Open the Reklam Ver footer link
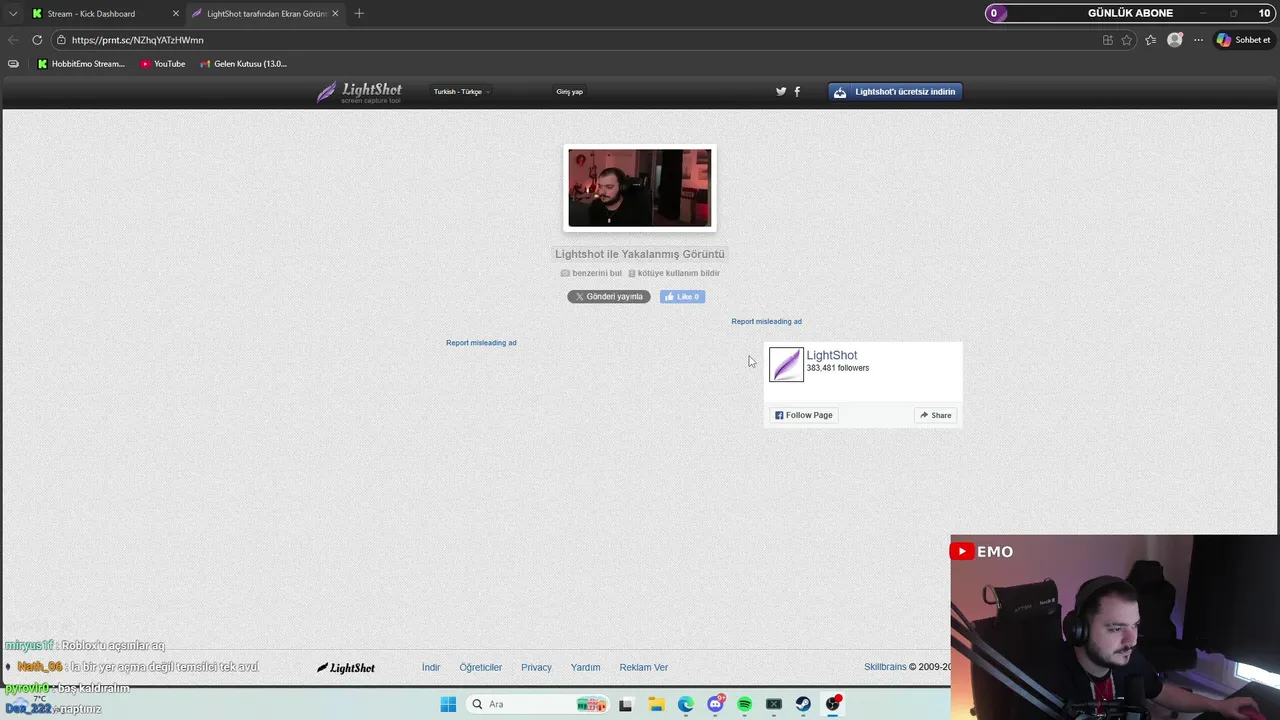1280x720 pixels. click(x=644, y=667)
